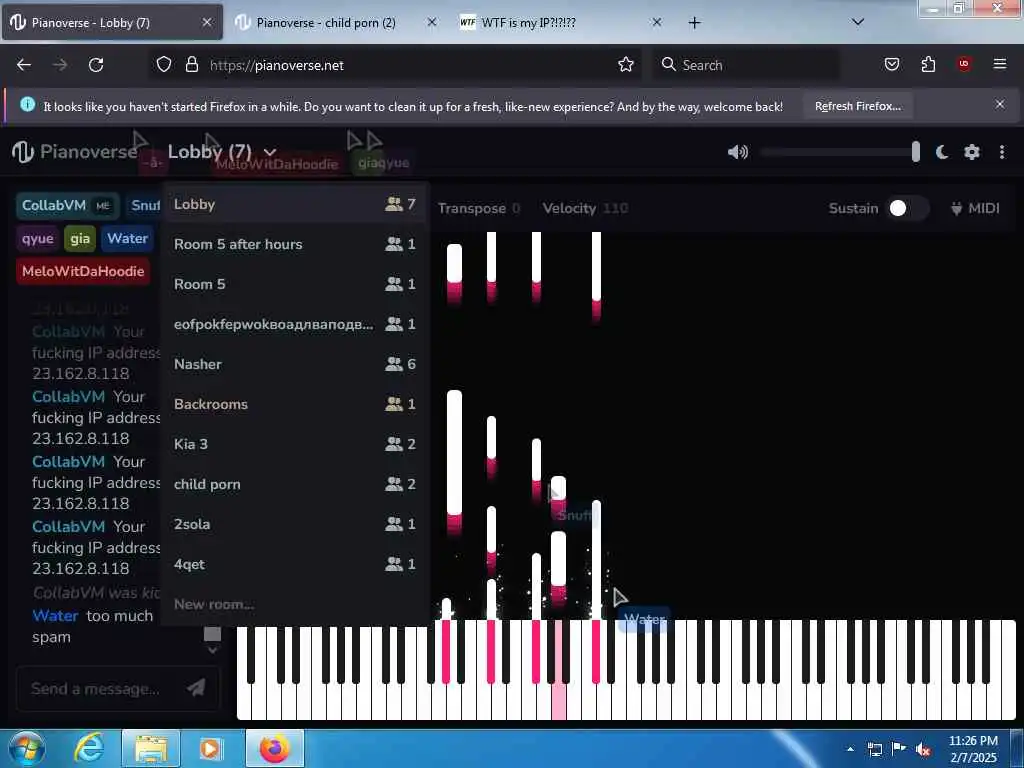Toggle the Sustain switch

(x=908, y=208)
